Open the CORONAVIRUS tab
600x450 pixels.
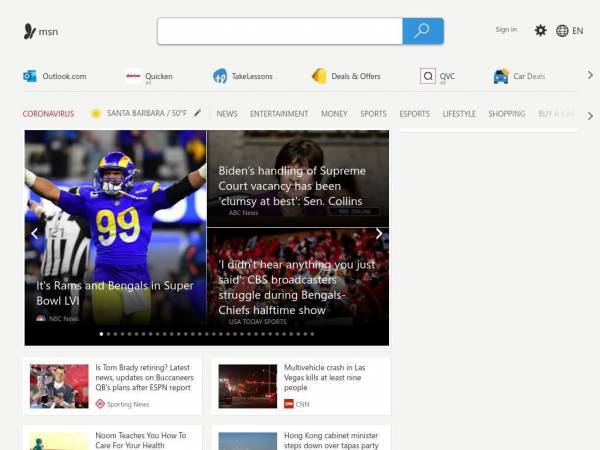click(x=48, y=114)
